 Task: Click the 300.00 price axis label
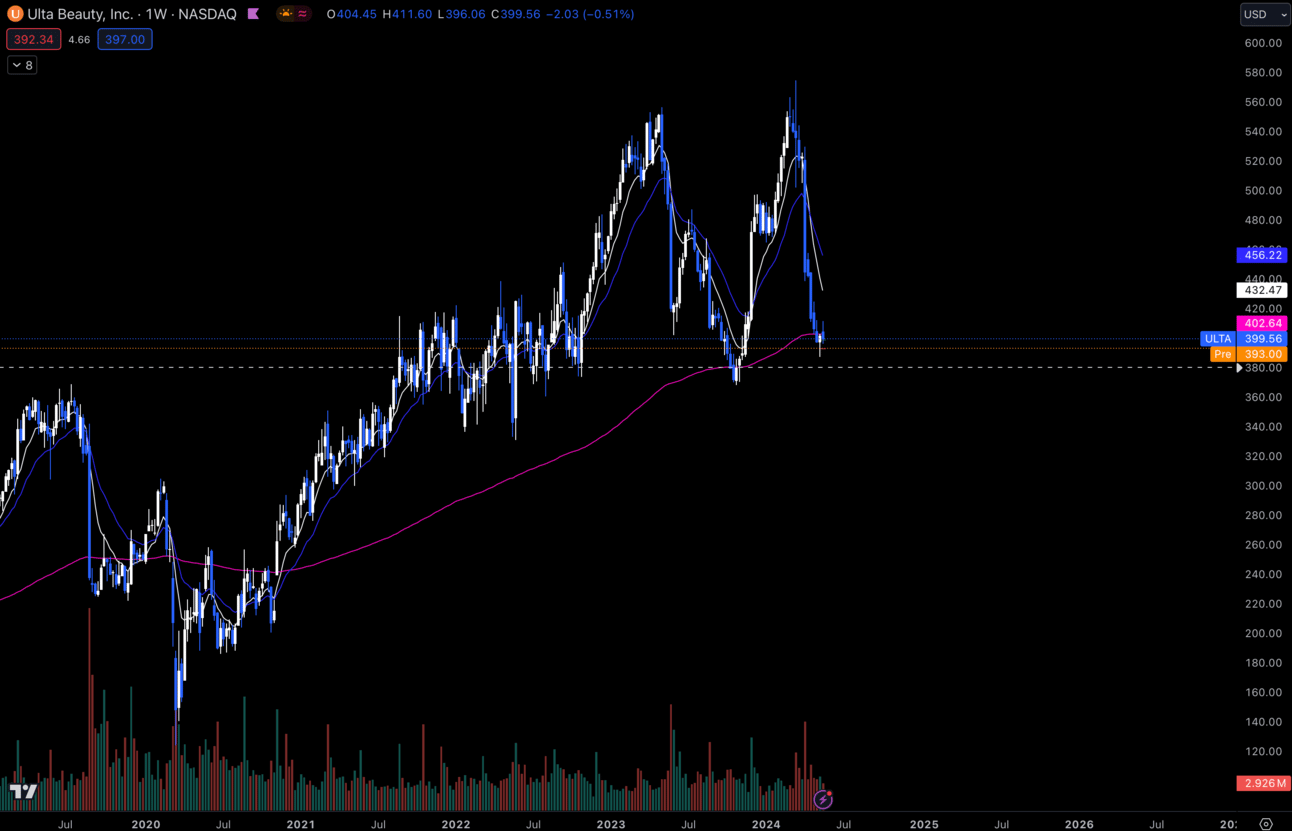coord(1263,486)
